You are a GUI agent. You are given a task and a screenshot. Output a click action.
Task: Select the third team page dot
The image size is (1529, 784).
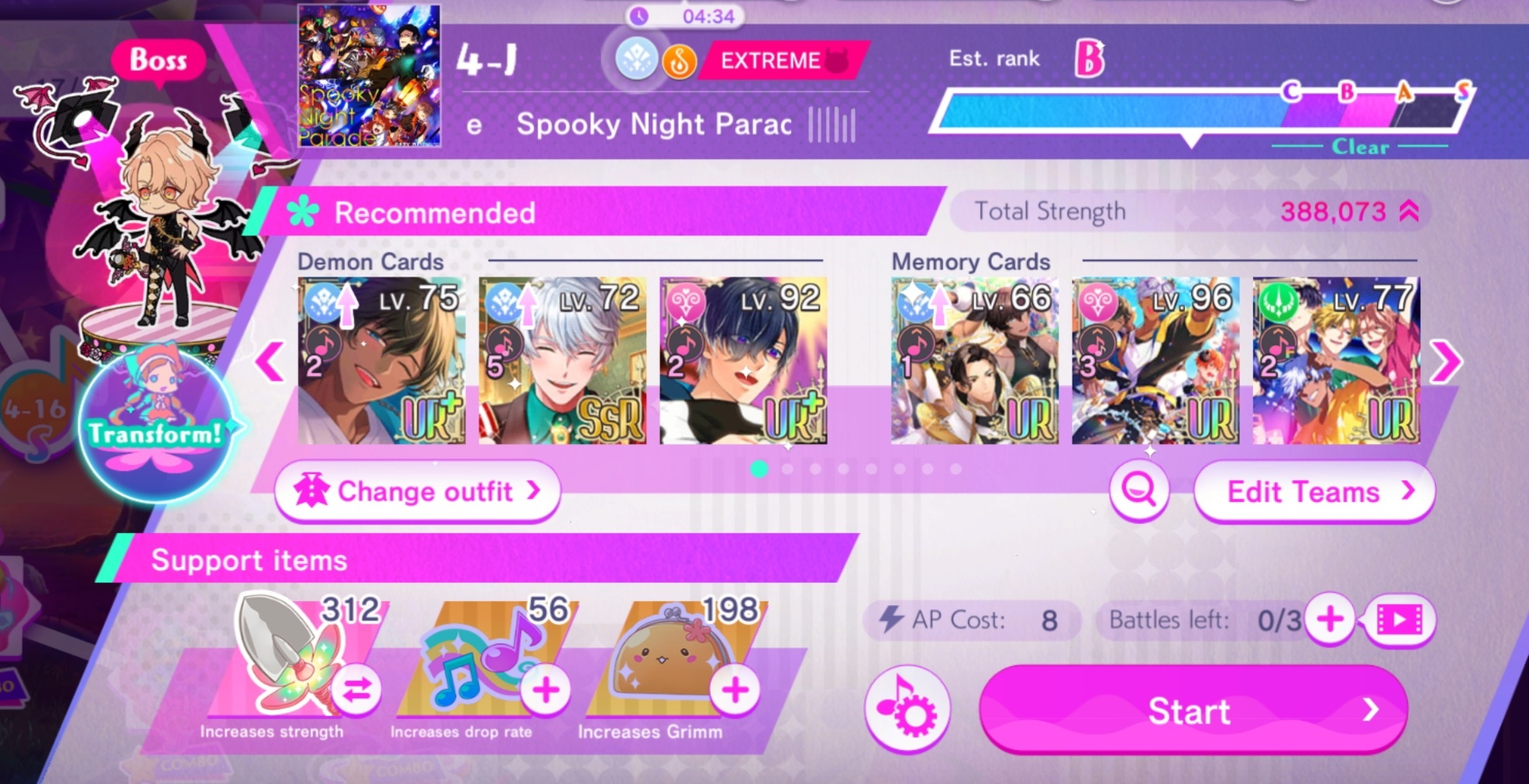(815, 469)
